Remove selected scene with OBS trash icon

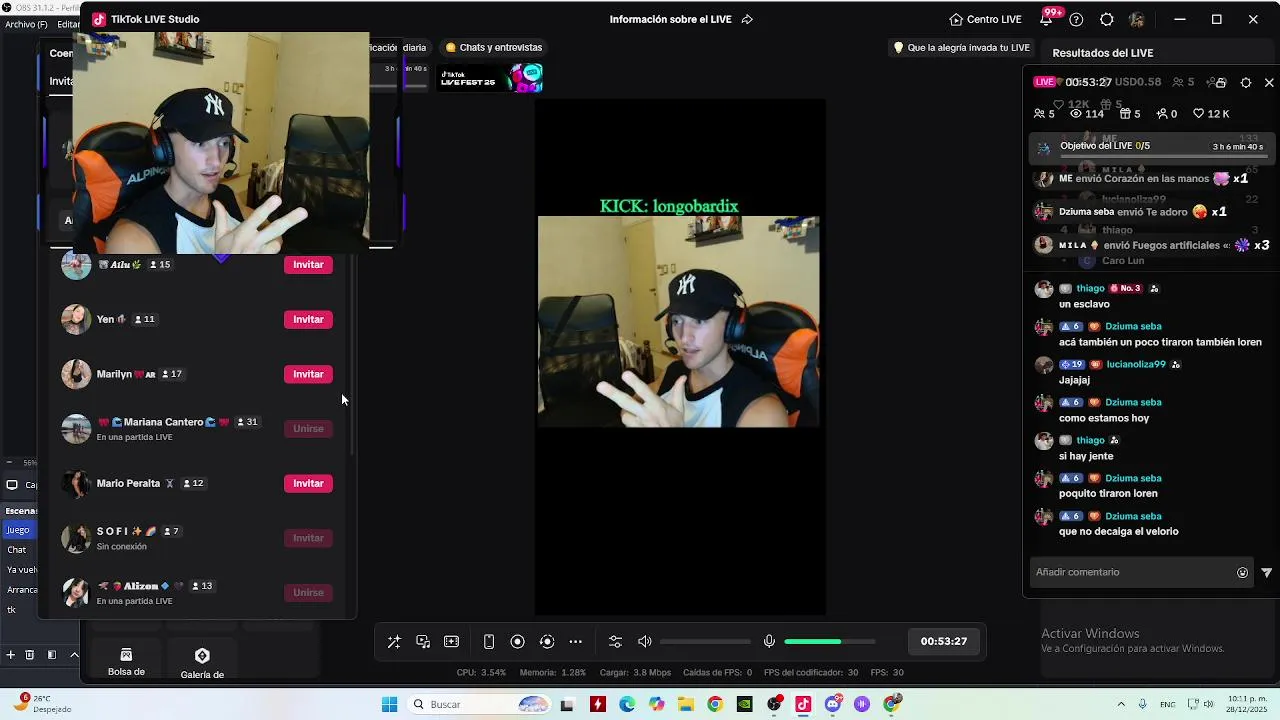tap(30, 655)
